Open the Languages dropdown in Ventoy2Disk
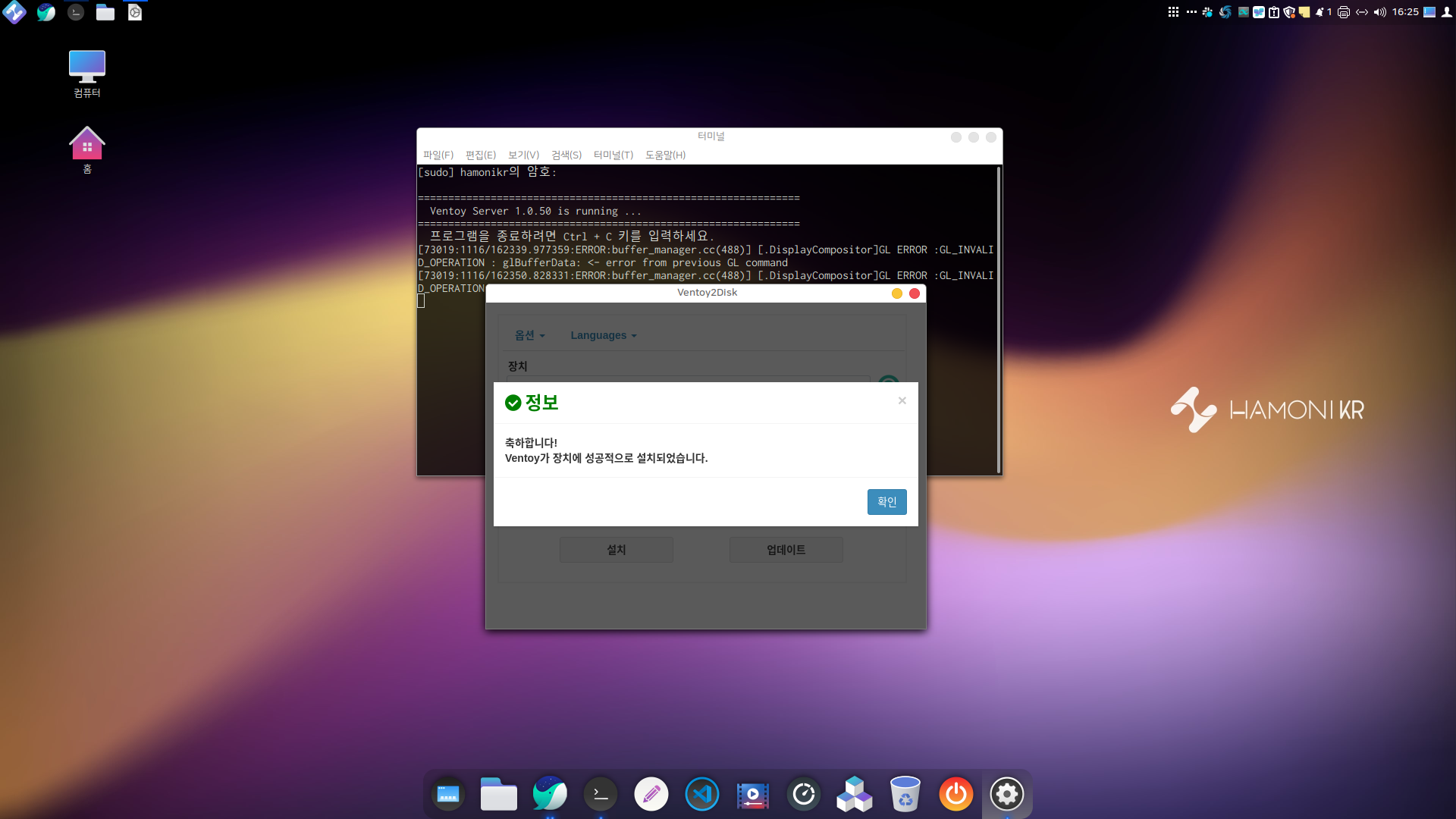Viewport: 1456px width, 819px height. point(603,335)
